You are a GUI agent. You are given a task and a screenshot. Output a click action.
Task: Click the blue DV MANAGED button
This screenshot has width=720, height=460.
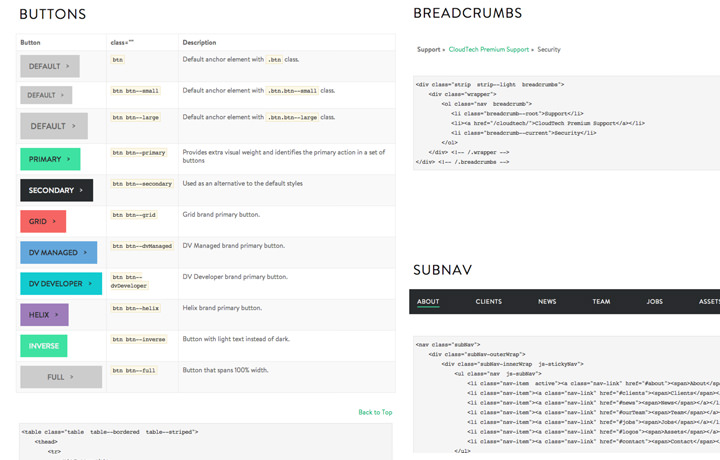pos(58,252)
